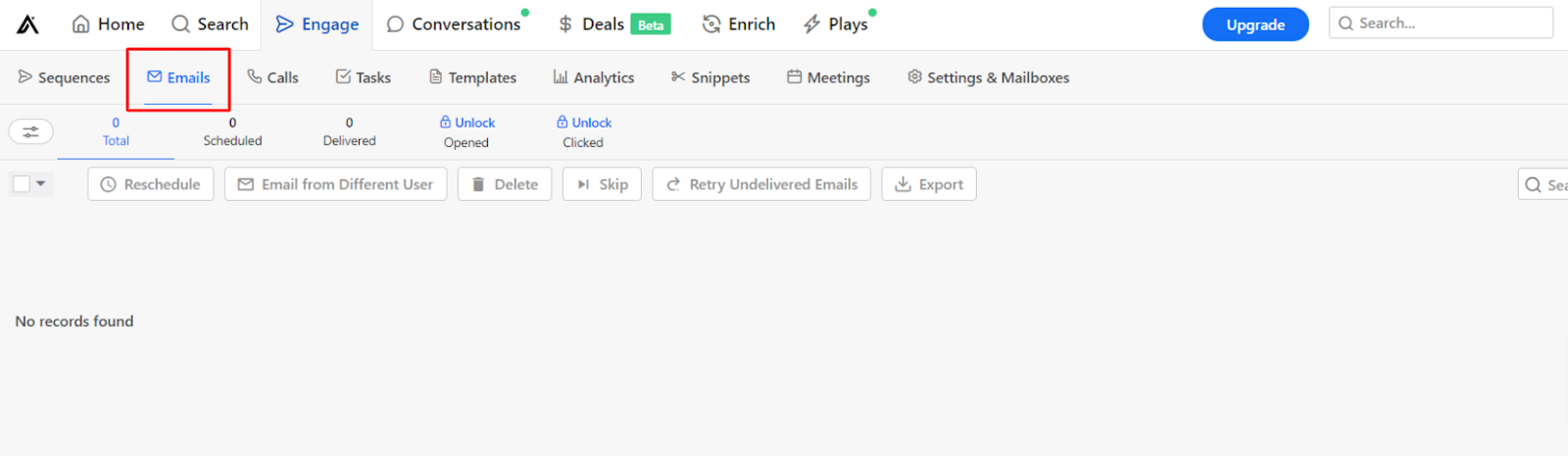Select the Scheduled emails filter
1568x456 pixels.
(232, 131)
